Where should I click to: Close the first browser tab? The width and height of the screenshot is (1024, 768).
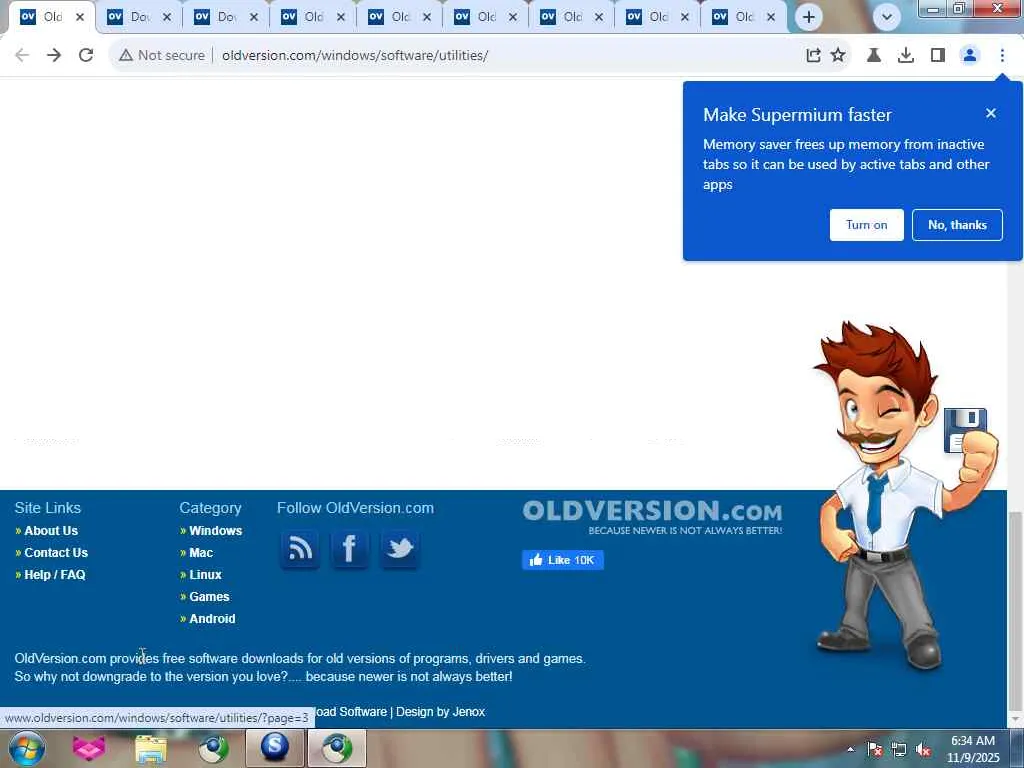click(x=80, y=17)
